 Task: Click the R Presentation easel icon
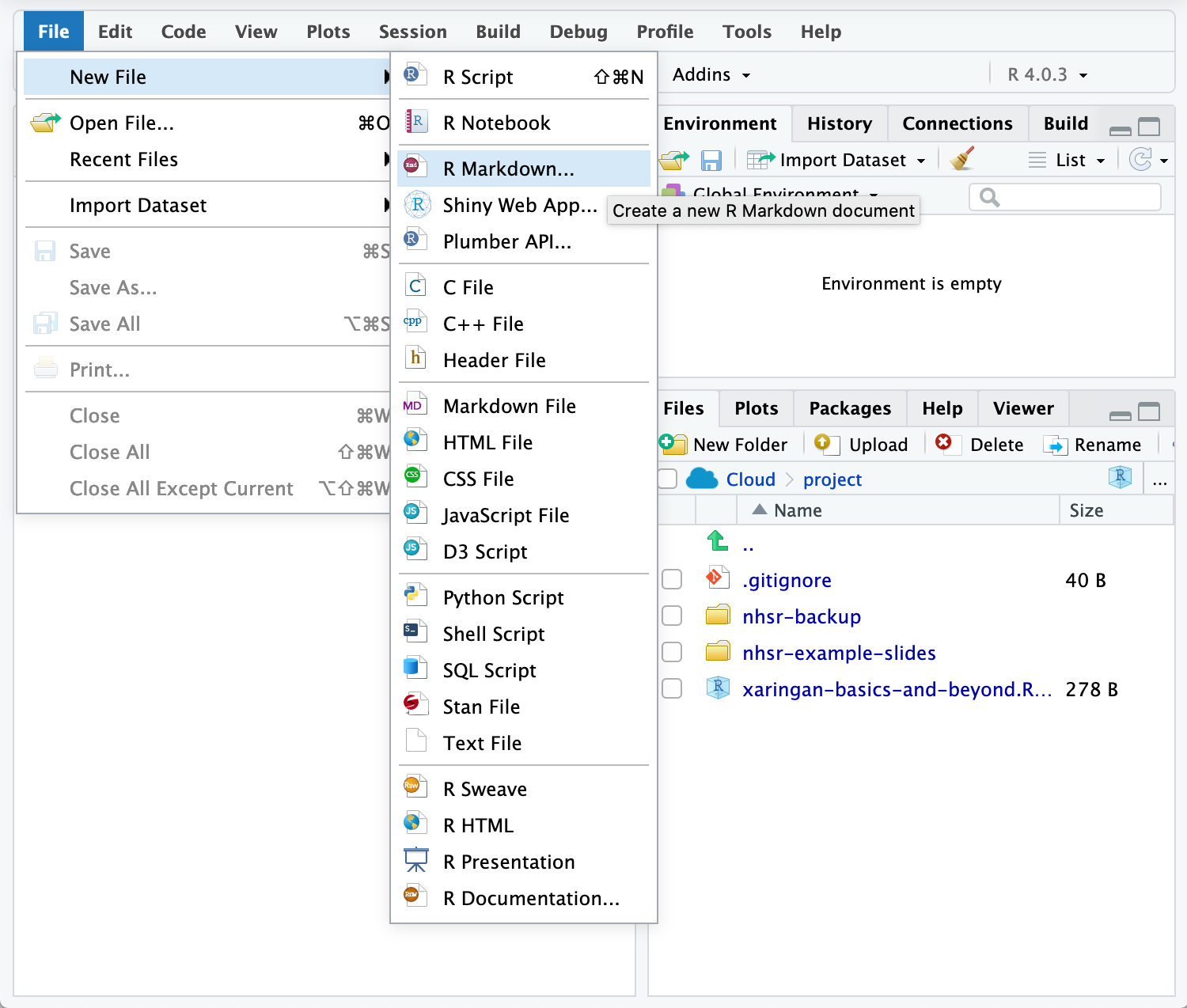click(x=416, y=860)
